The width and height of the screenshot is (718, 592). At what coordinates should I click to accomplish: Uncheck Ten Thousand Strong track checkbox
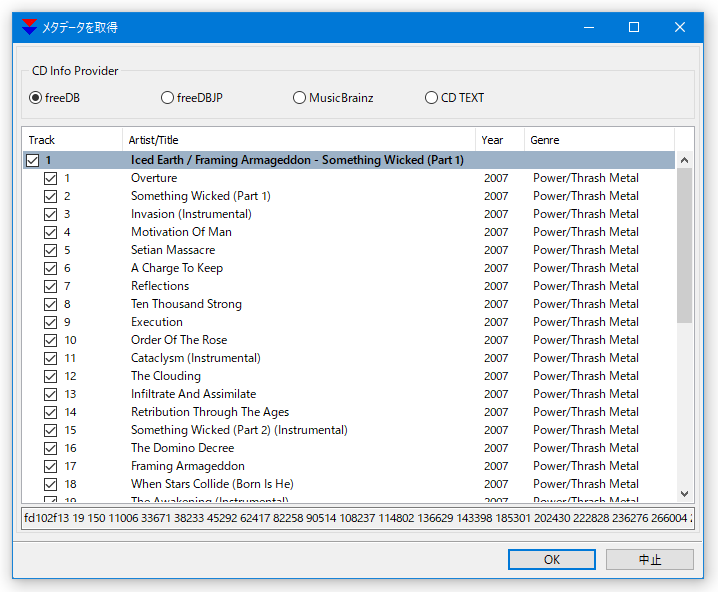coord(50,304)
